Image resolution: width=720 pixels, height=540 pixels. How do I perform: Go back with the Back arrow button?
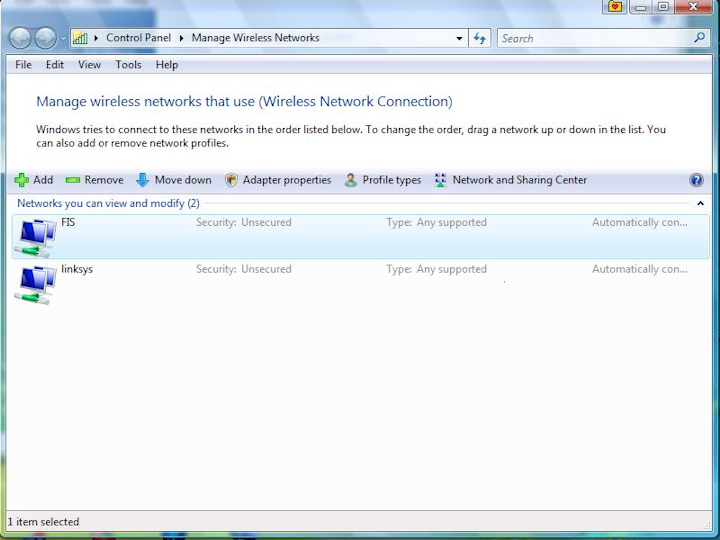[20, 38]
